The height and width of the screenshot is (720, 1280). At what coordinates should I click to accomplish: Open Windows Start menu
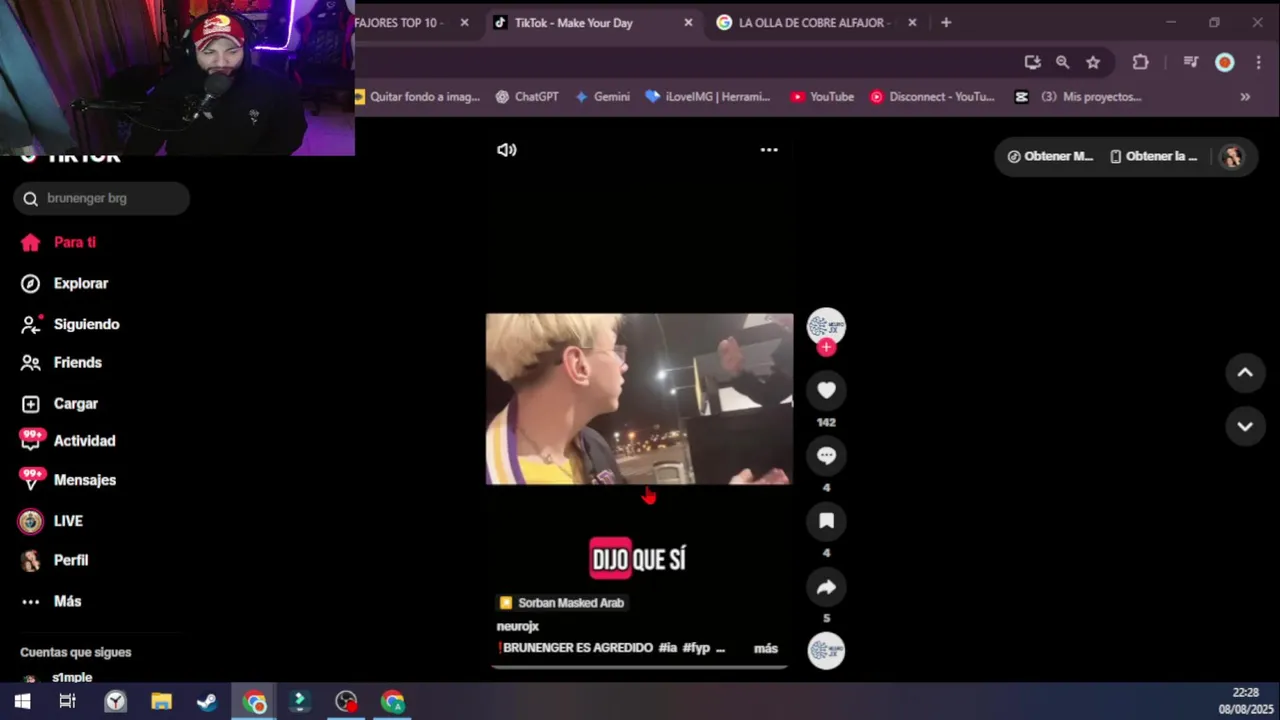tap(22, 702)
